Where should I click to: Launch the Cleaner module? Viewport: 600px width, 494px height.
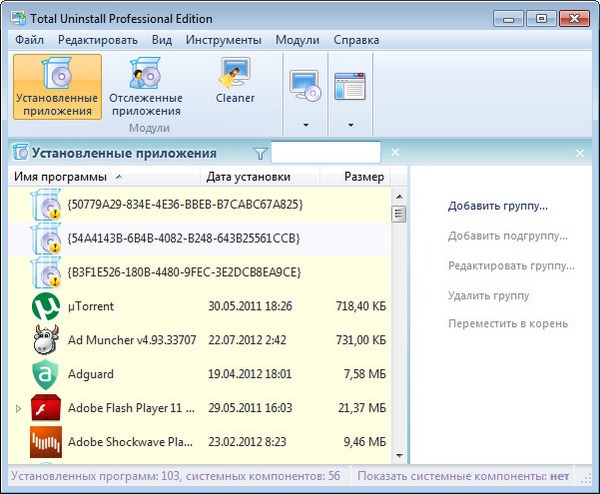click(x=235, y=80)
